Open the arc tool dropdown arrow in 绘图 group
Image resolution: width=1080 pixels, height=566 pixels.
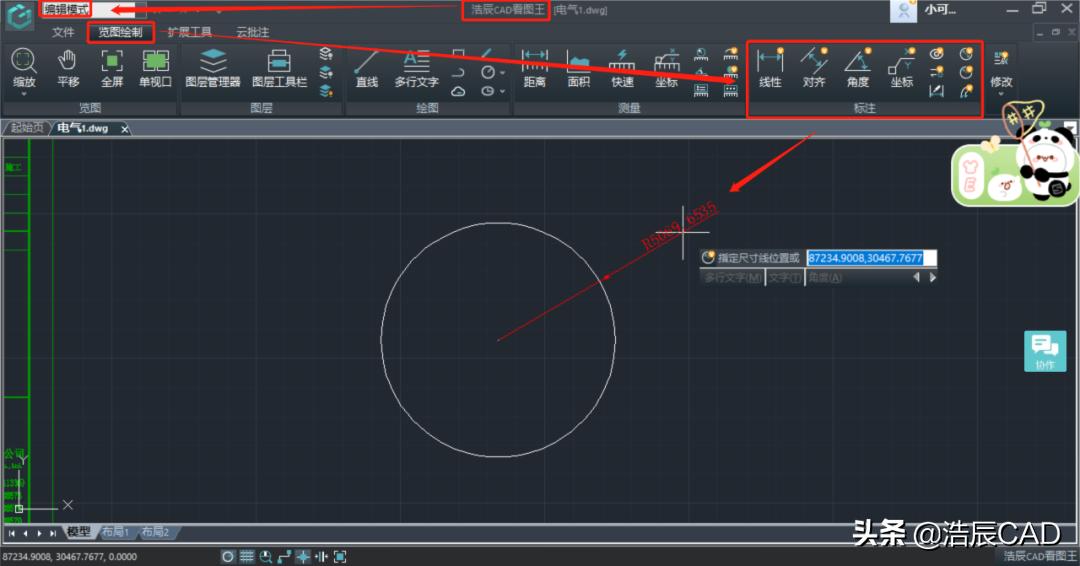[x=502, y=91]
